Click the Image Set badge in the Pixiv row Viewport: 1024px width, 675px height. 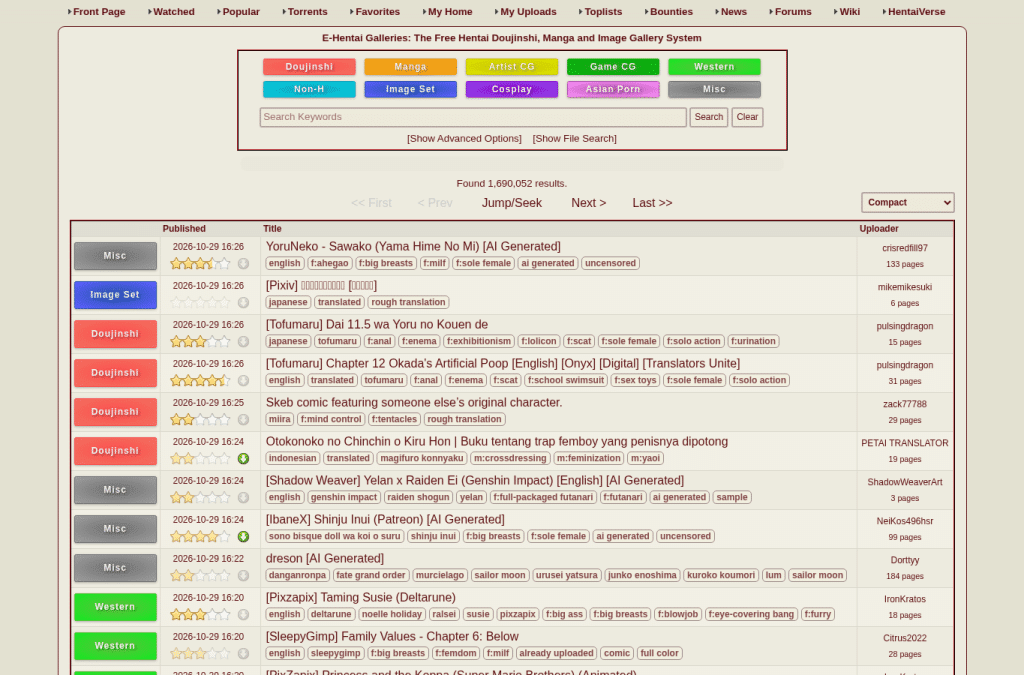coord(115,295)
